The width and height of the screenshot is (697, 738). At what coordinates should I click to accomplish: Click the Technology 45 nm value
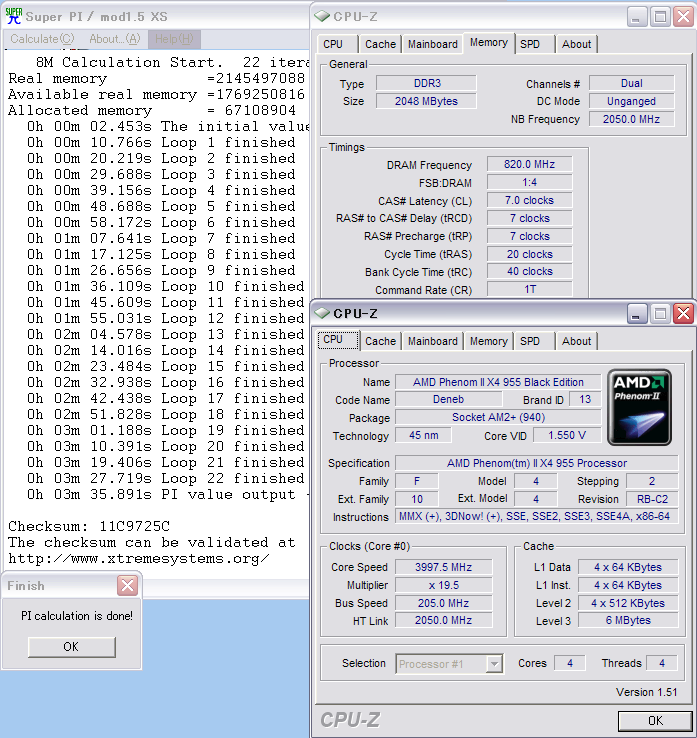coord(424,435)
